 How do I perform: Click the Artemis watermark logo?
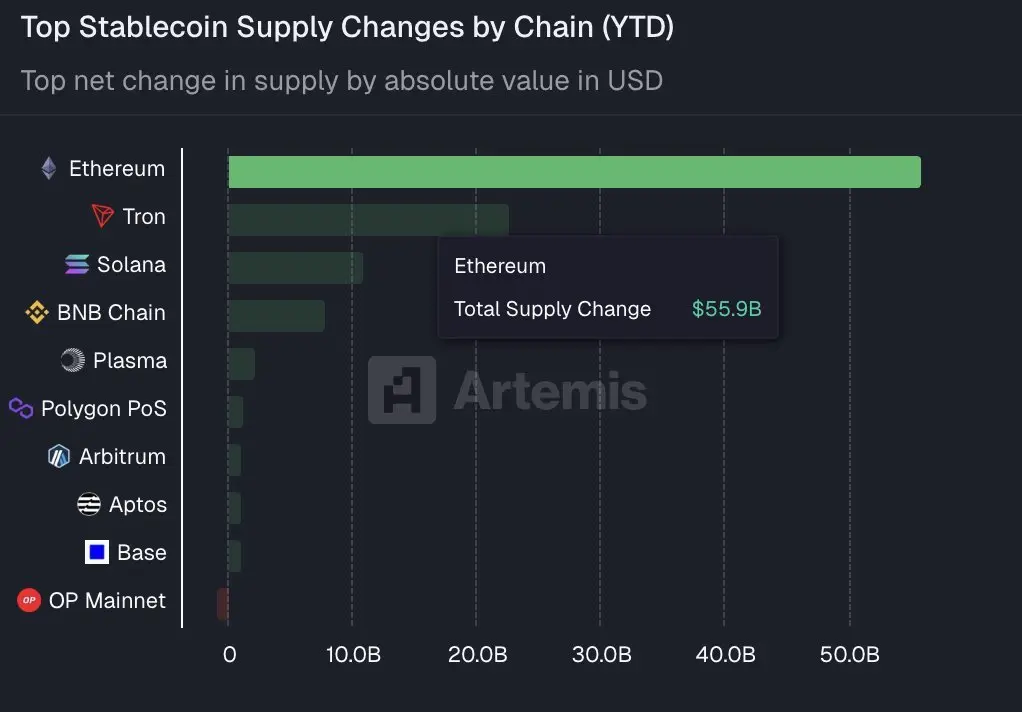click(402, 390)
